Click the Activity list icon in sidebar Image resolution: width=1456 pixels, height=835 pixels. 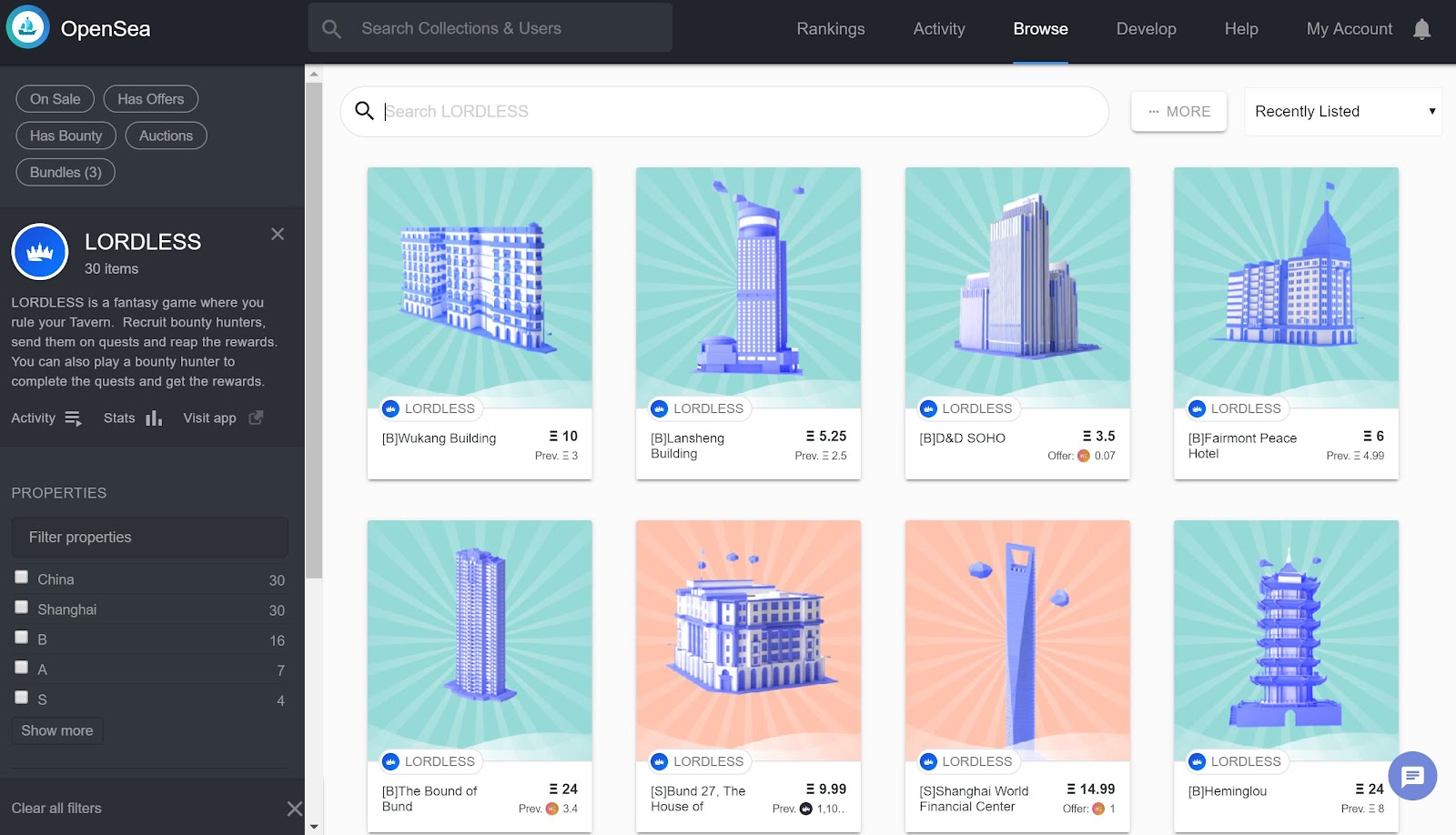[74, 418]
